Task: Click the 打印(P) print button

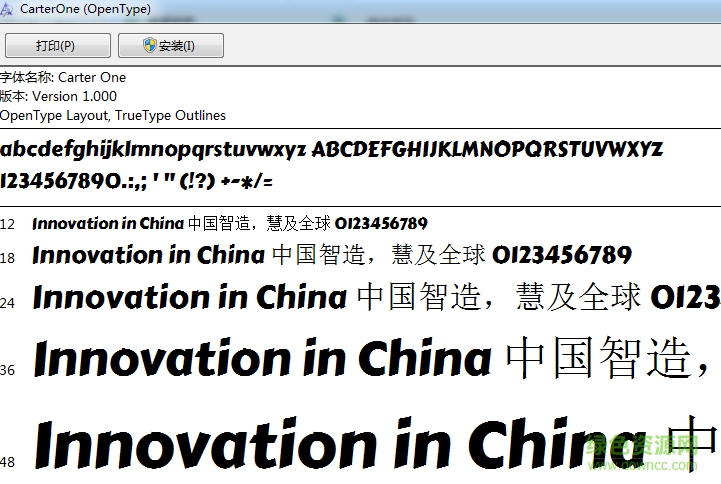Action: pyautogui.click(x=57, y=46)
